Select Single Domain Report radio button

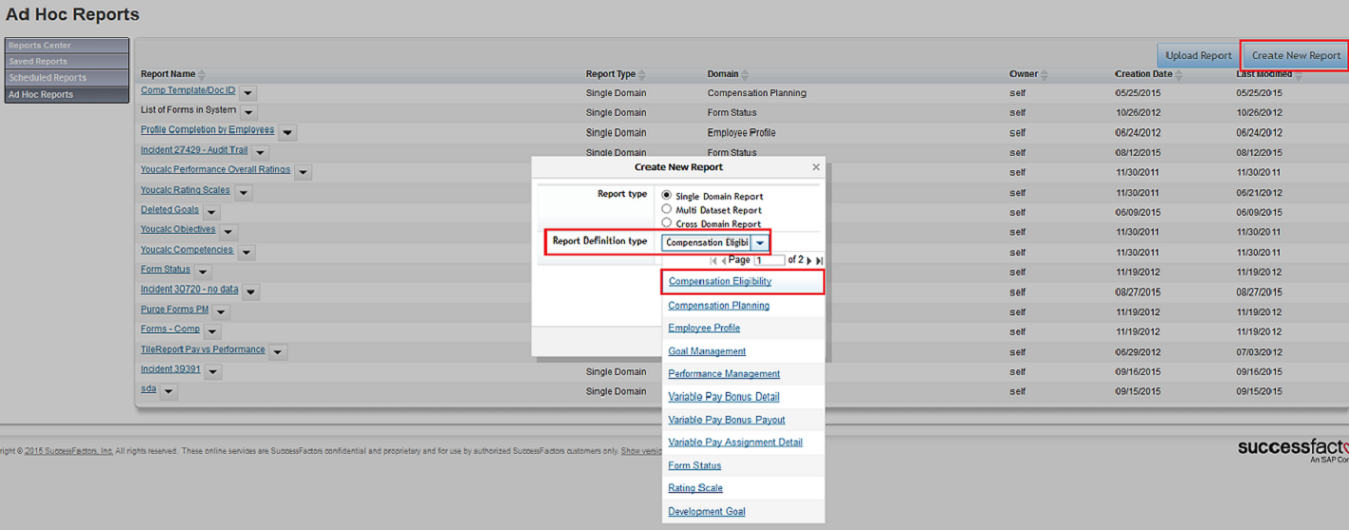(667, 196)
